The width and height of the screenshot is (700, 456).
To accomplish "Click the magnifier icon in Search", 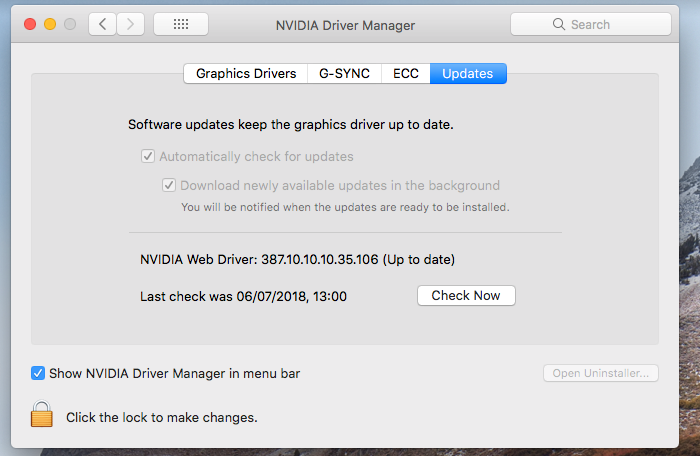I will pos(558,24).
